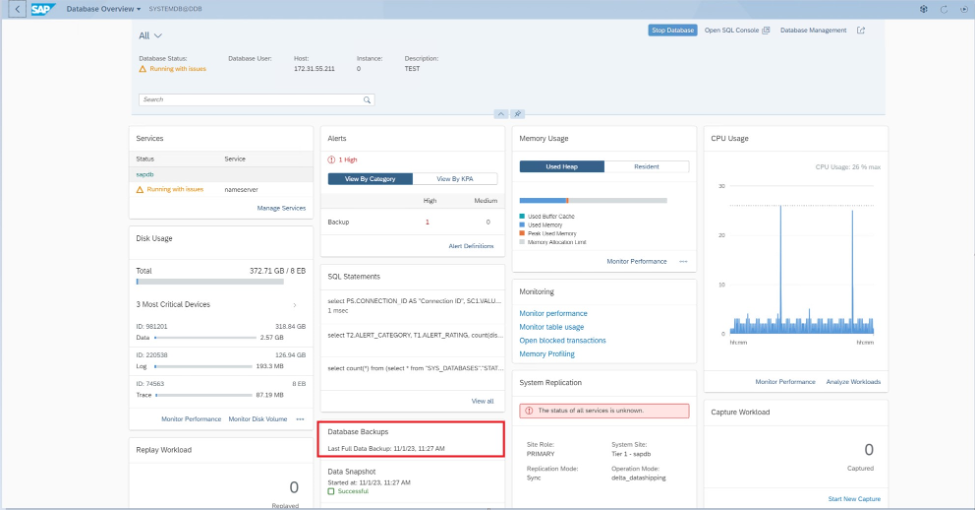Open the Database Backups card title
The image size is (977, 510).
(x=358, y=432)
